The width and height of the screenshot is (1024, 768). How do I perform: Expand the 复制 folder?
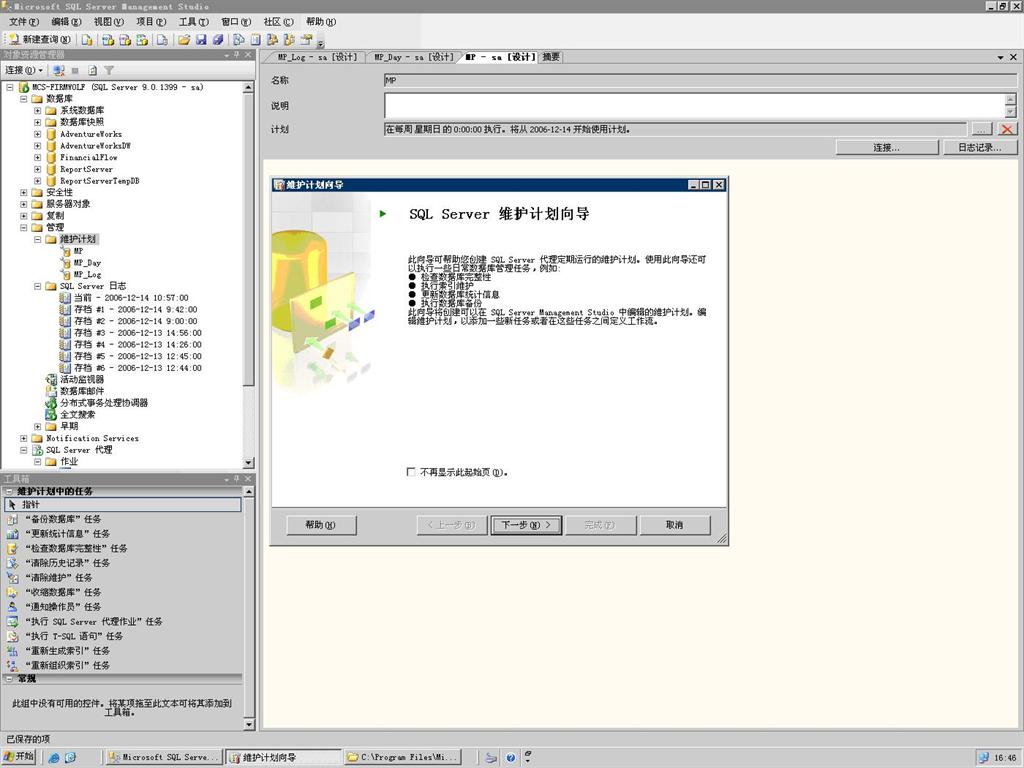[x=24, y=216]
